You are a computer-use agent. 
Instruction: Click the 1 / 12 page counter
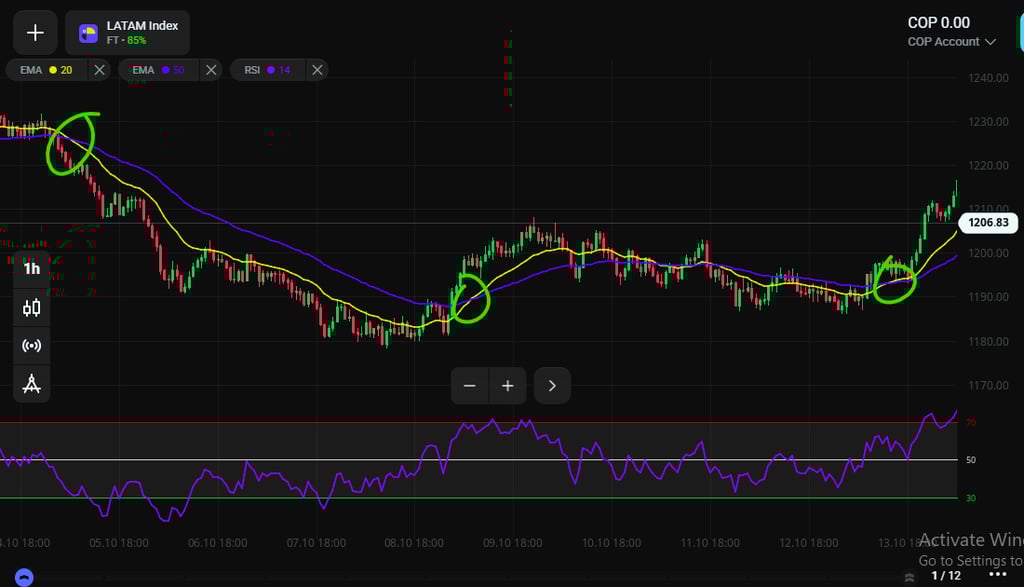coord(946,575)
